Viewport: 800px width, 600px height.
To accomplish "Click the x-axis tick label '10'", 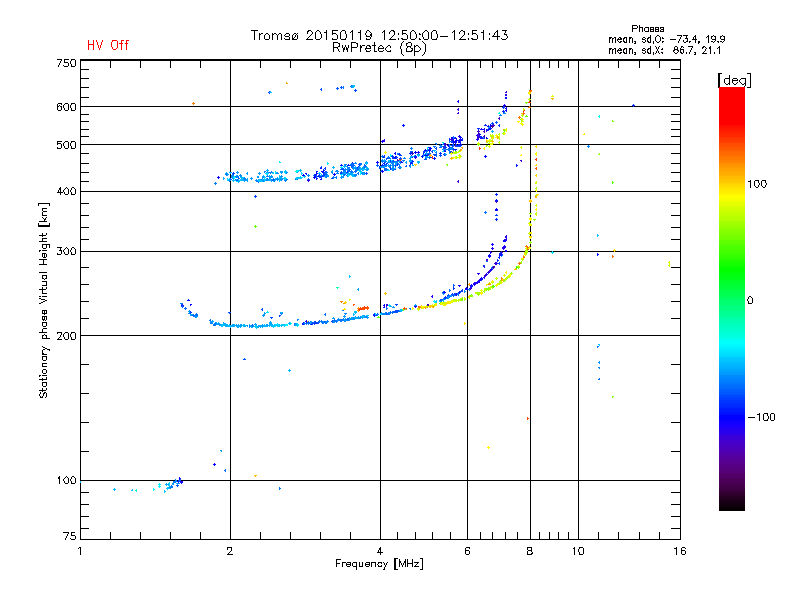I will [578, 551].
